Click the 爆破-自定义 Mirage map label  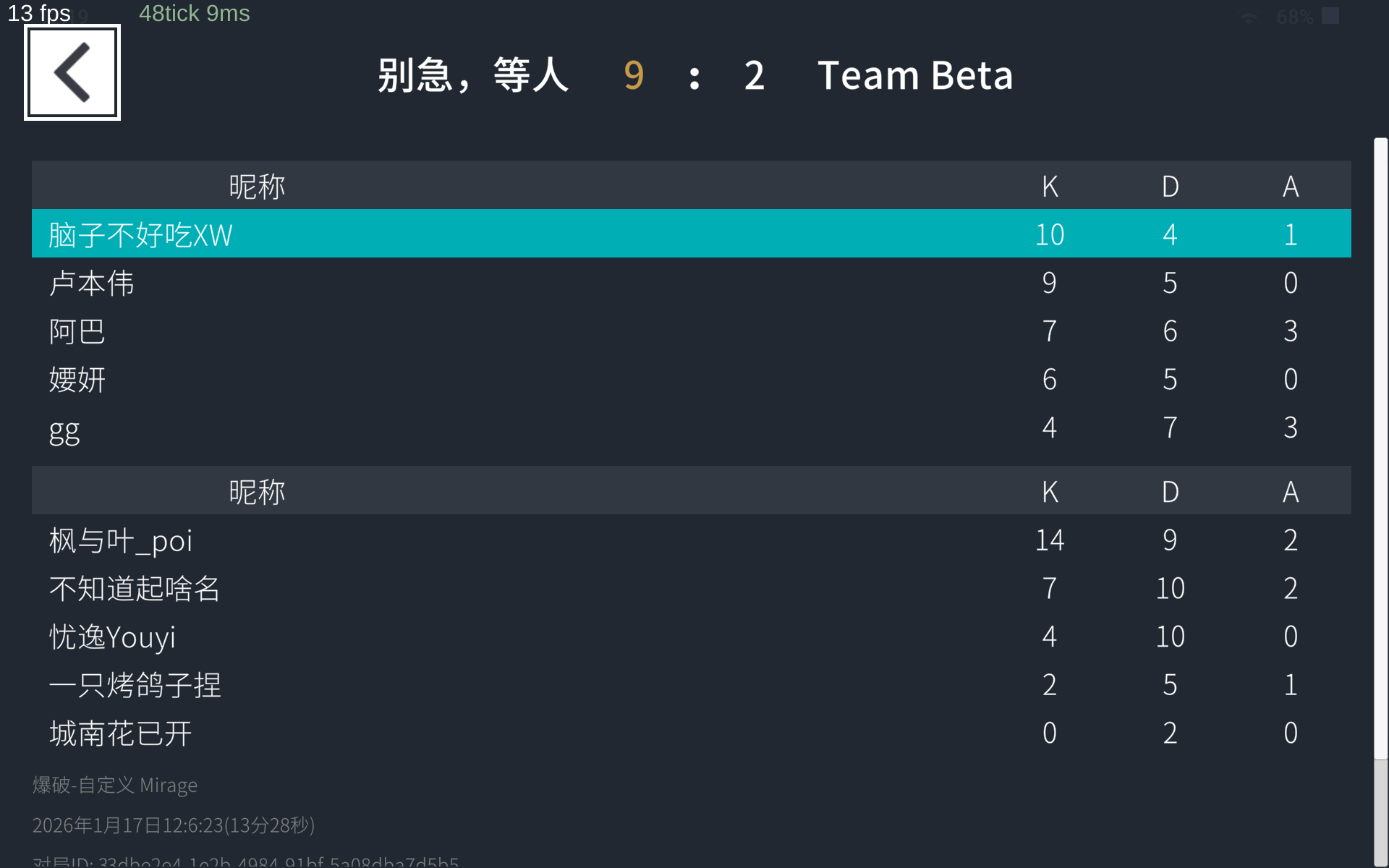coord(115,785)
